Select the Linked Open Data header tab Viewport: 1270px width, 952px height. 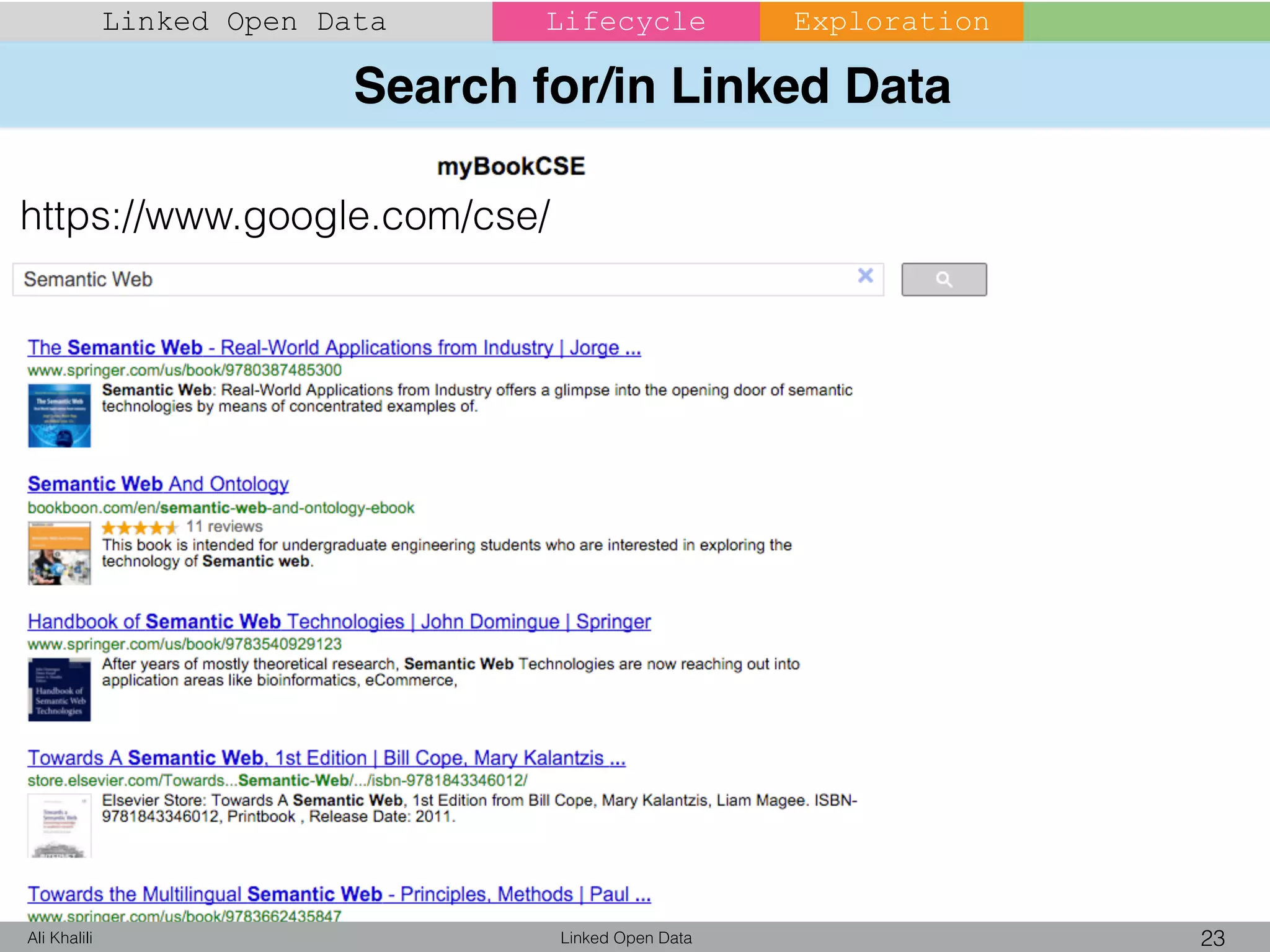click(x=245, y=22)
